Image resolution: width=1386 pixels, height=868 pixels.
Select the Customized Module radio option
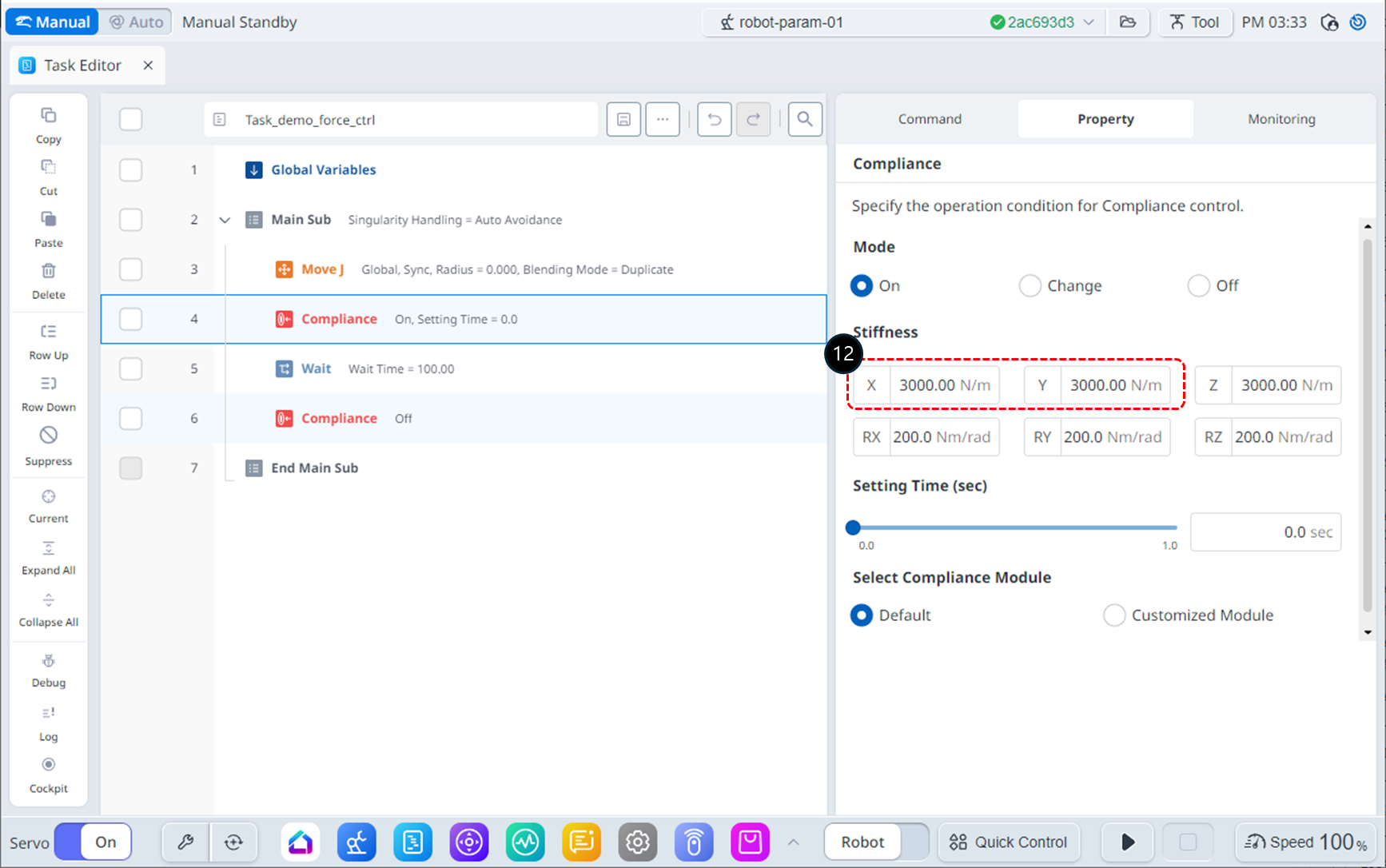[1113, 615]
